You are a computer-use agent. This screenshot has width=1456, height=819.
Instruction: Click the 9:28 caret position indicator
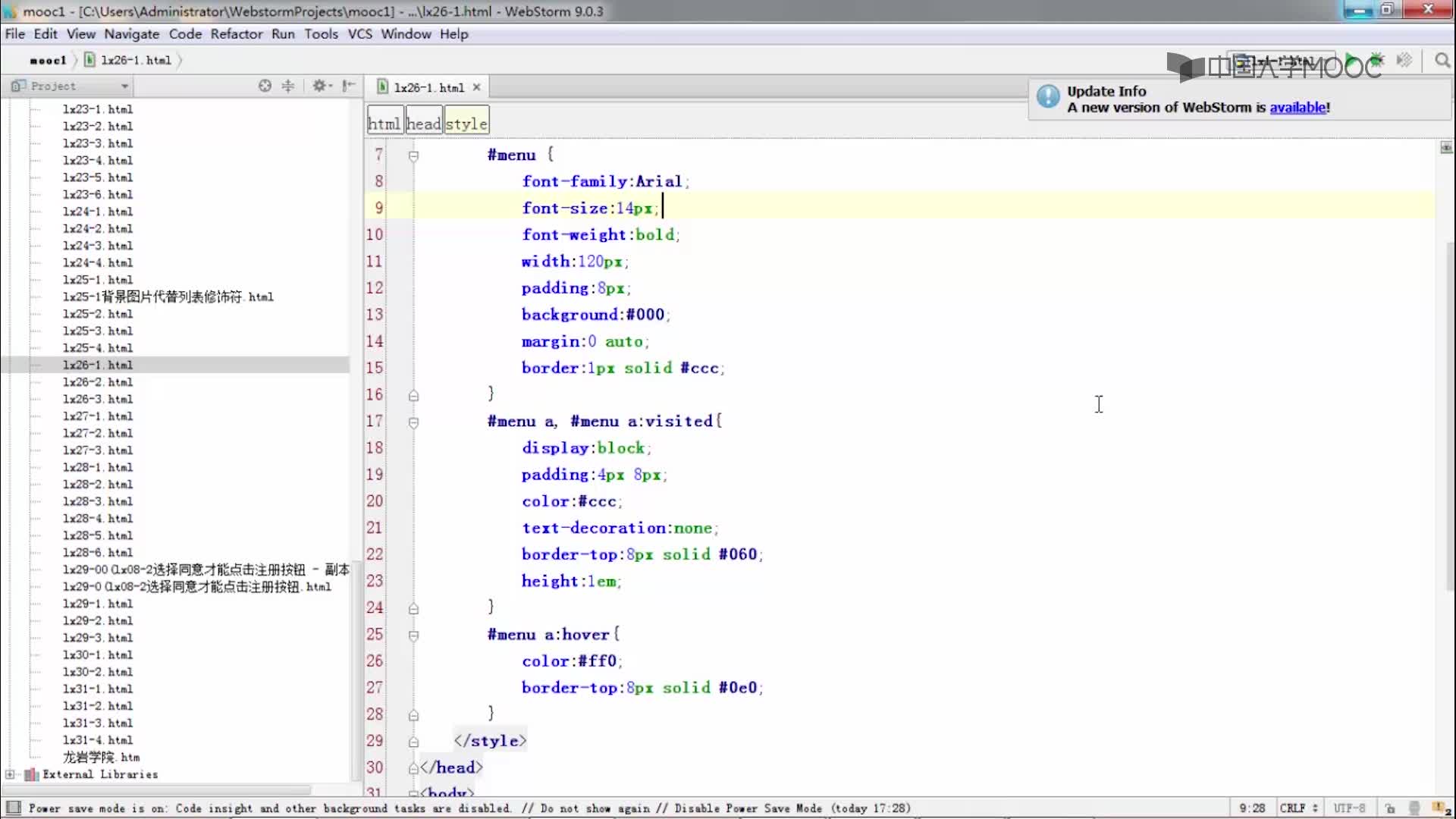1252,808
